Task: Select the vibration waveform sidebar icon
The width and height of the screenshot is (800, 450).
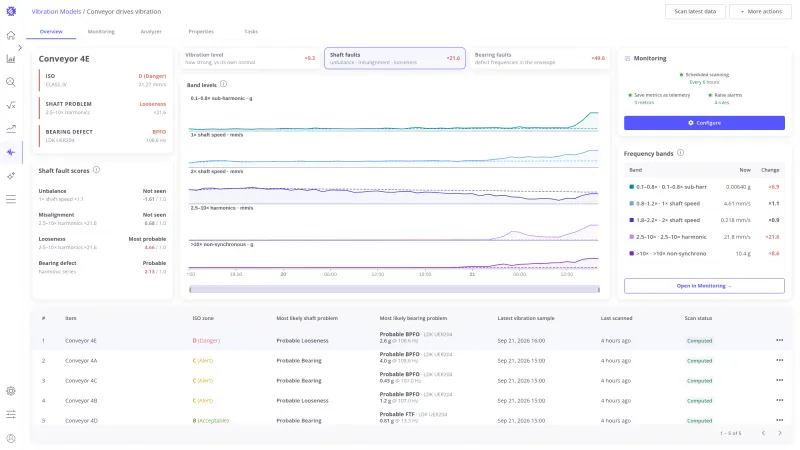Action: click(x=11, y=152)
